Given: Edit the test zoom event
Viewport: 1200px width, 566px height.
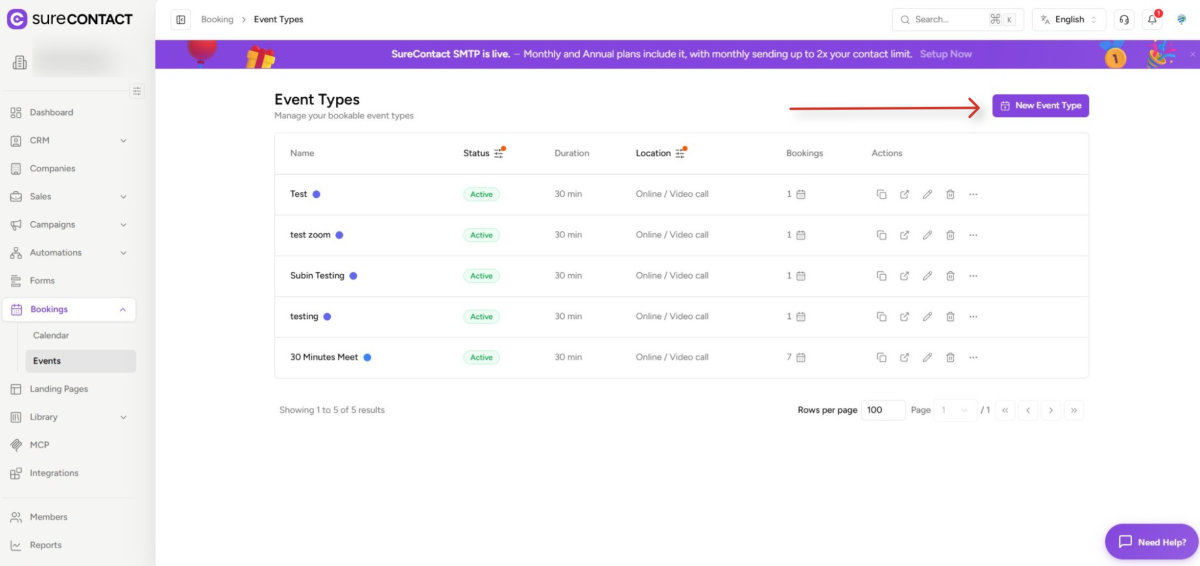Looking at the screenshot, I should point(927,235).
